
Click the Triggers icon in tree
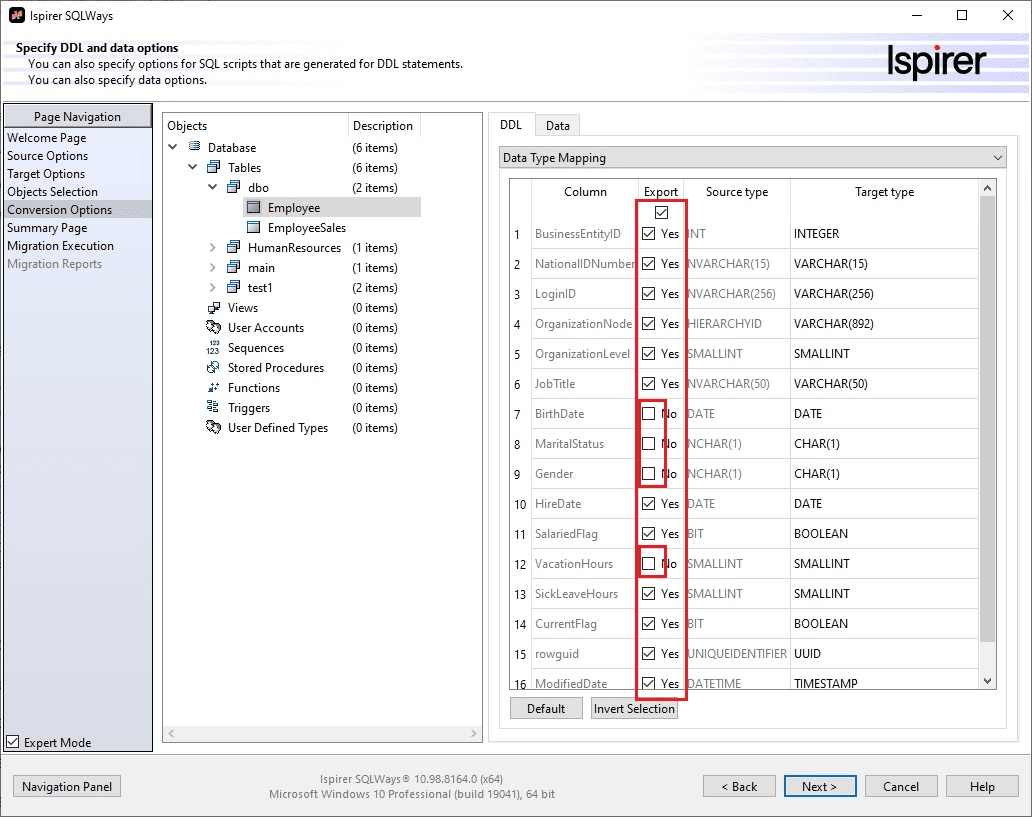click(213, 408)
